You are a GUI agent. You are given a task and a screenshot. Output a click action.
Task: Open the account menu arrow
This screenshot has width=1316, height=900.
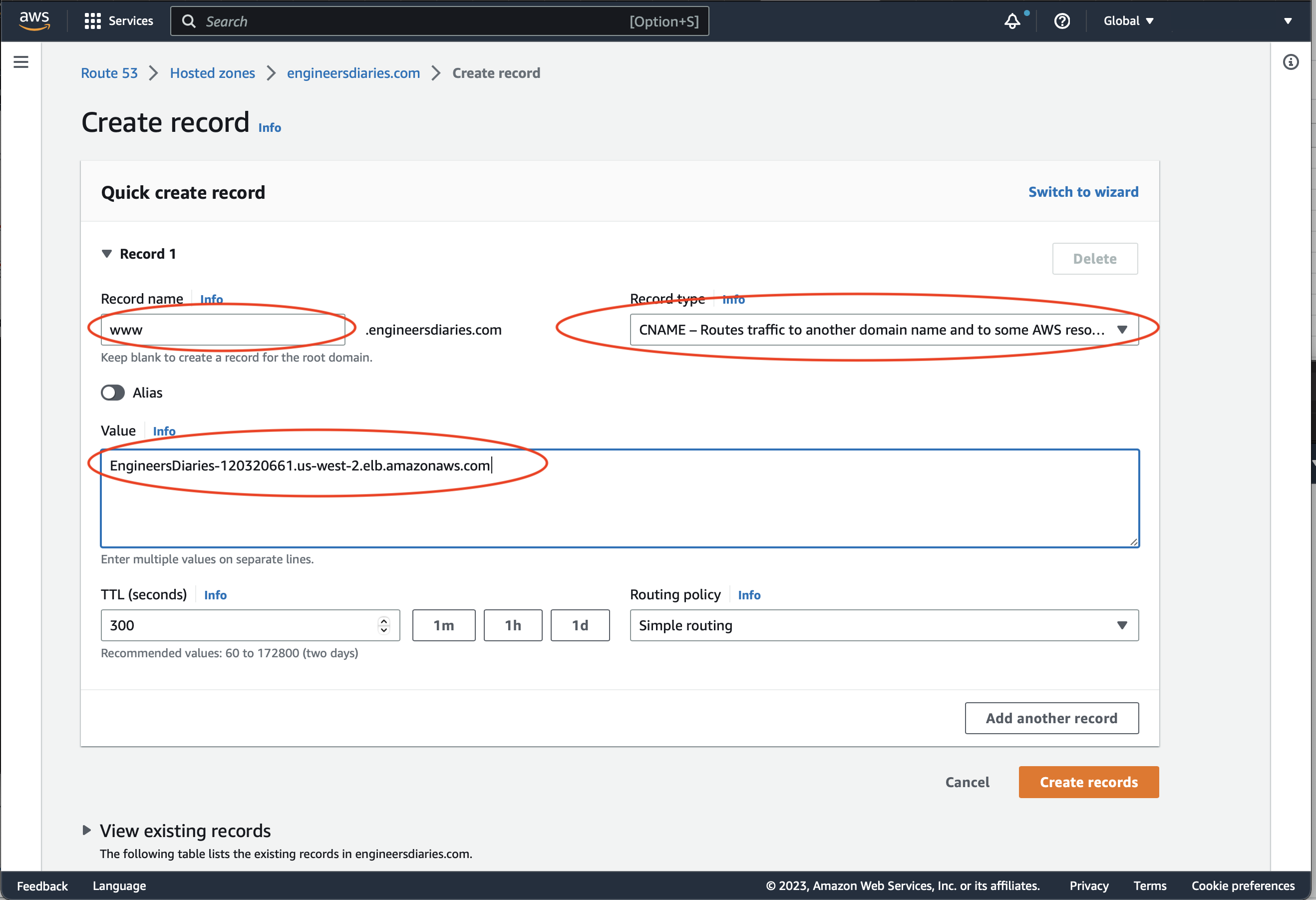click(1288, 21)
